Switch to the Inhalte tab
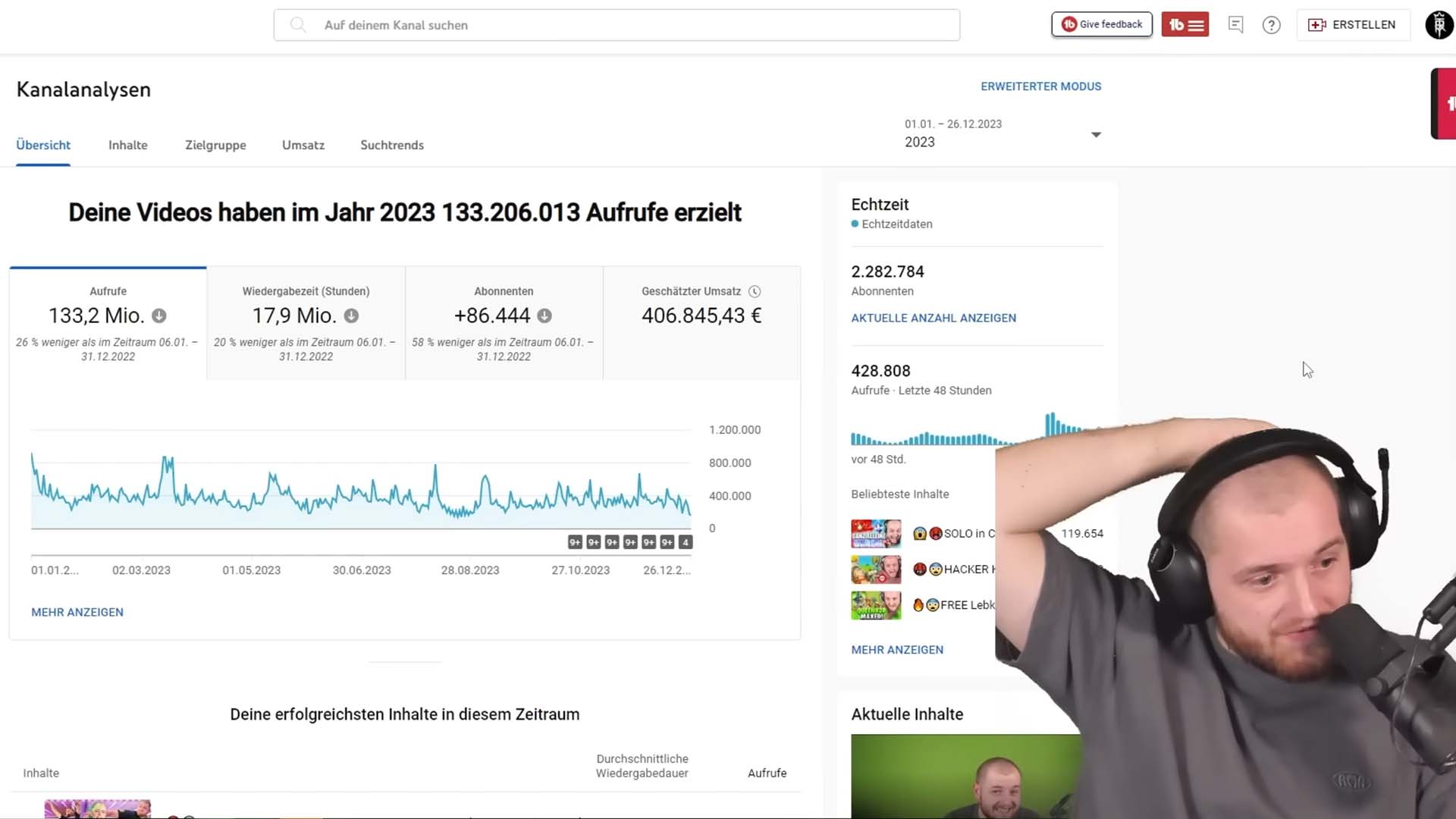 point(127,145)
